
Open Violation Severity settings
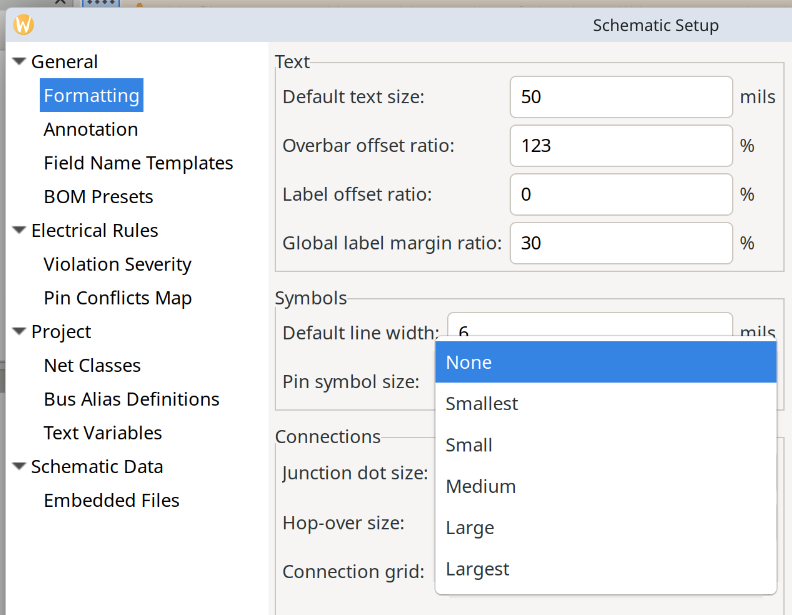tap(117, 265)
